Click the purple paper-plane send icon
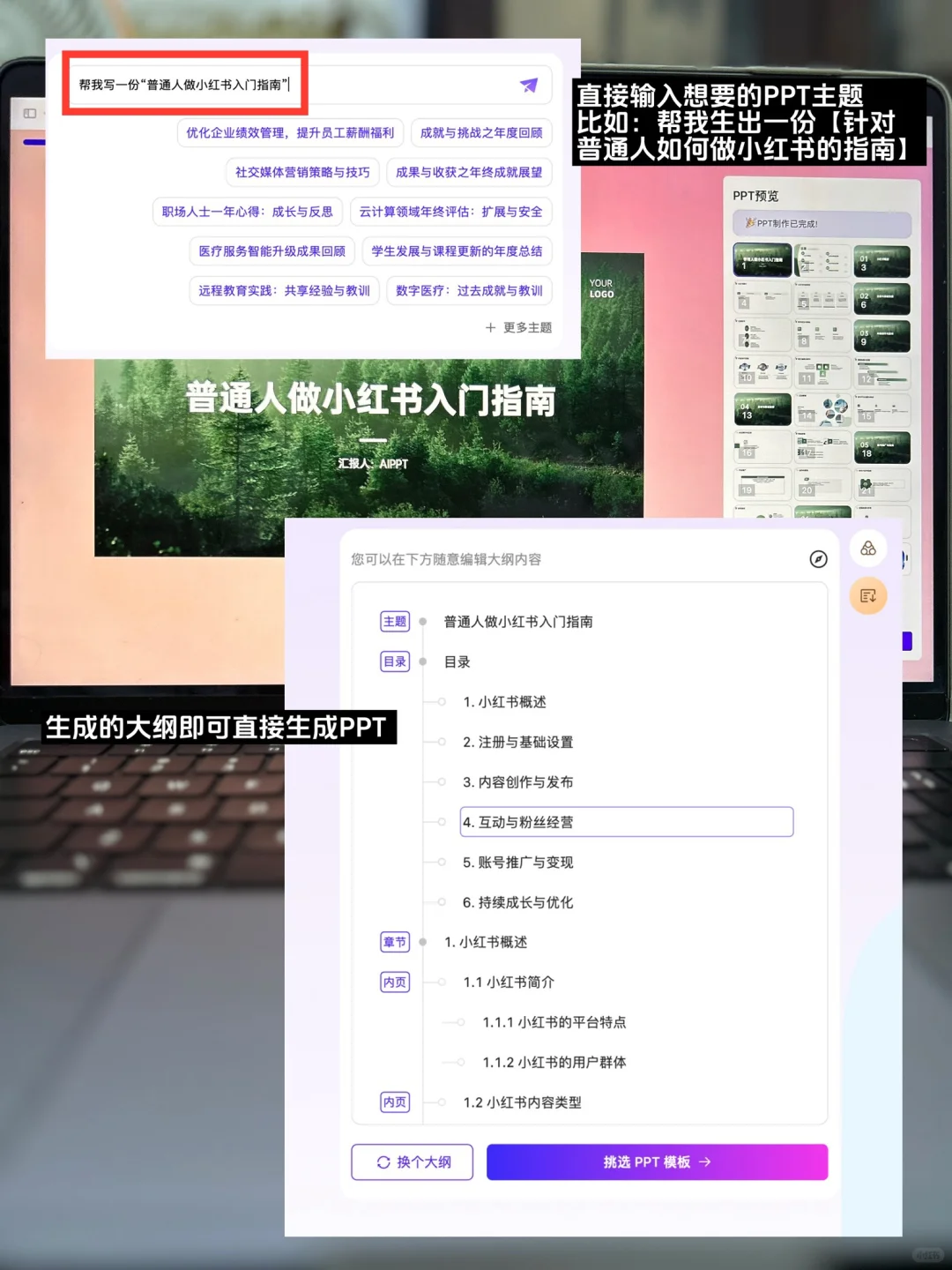Viewport: 952px width, 1270px height. (x=529, y=85)
